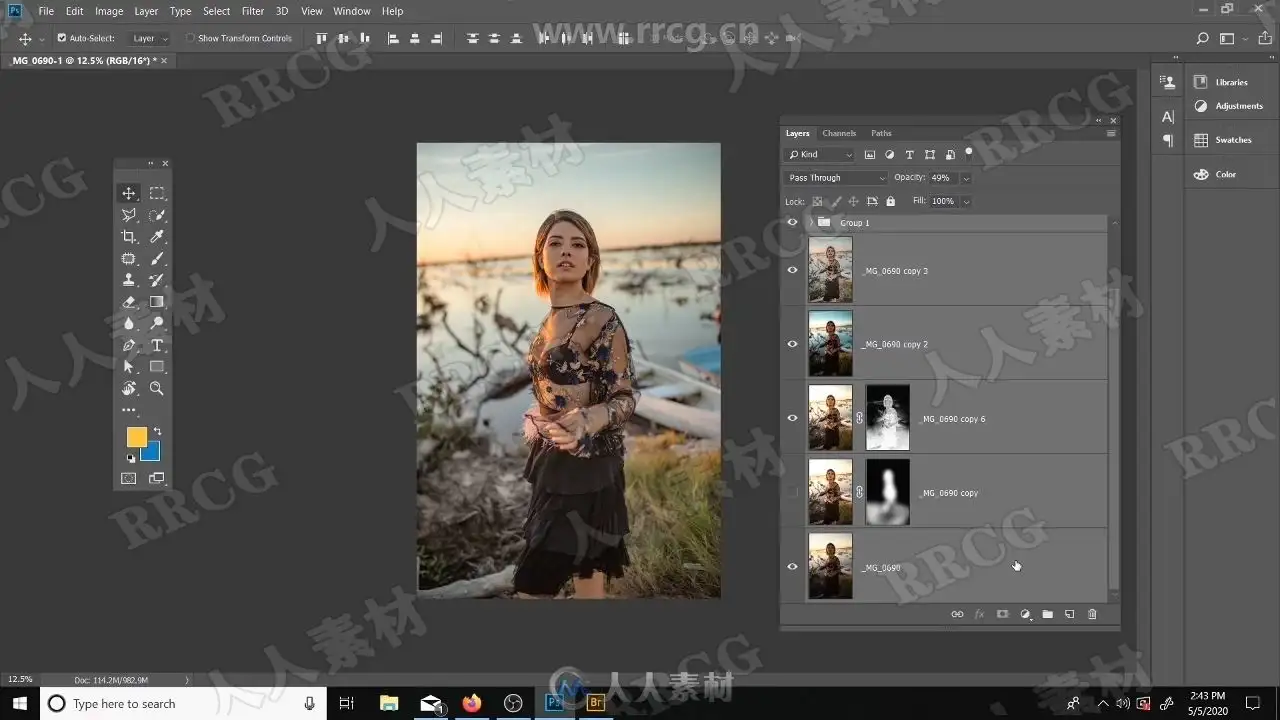Add a layer mask icon
The image size is (1280, 720).
coord(1002,614)
